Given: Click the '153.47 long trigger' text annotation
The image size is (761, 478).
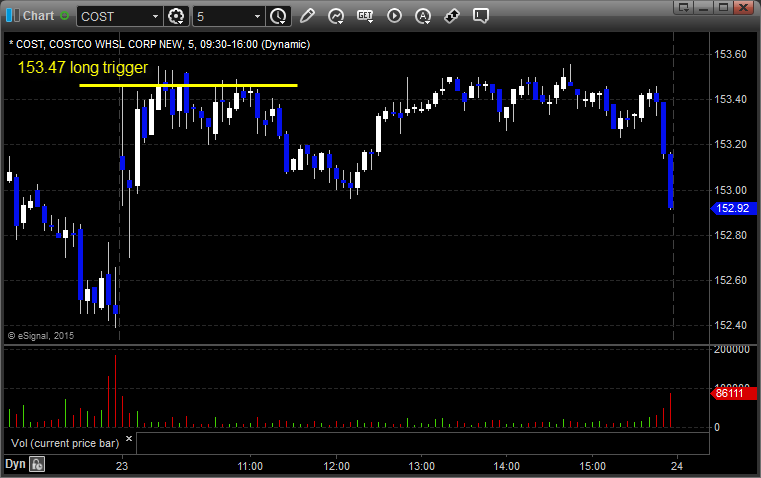Looking at the screenshot, I should pos(83,67).
